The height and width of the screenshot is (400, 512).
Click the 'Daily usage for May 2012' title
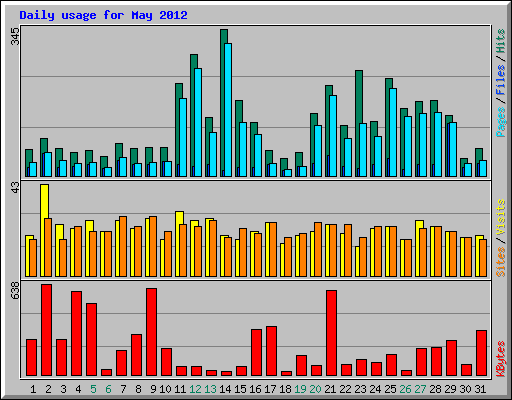point(103,15)
